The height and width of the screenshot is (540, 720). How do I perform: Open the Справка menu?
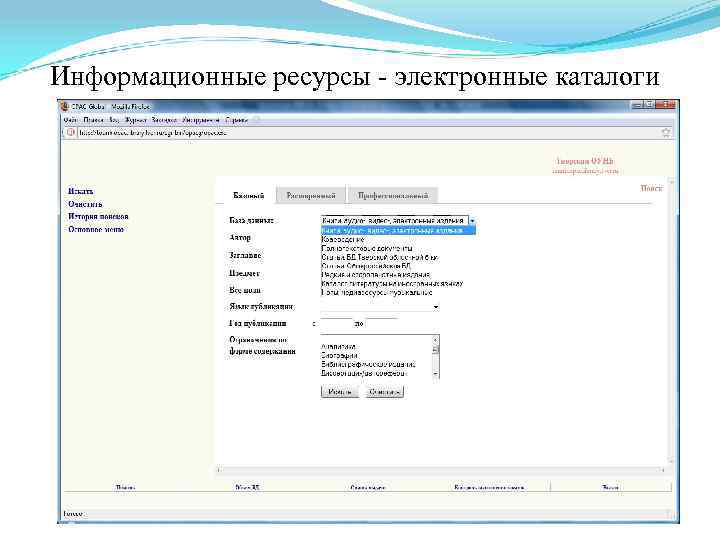point(236,120)
